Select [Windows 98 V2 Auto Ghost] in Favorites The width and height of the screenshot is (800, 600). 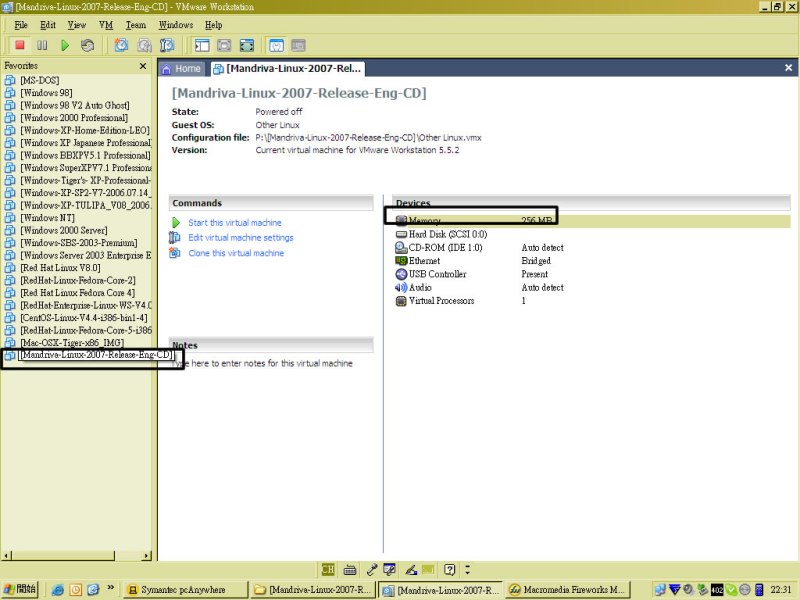pos(75,105)
